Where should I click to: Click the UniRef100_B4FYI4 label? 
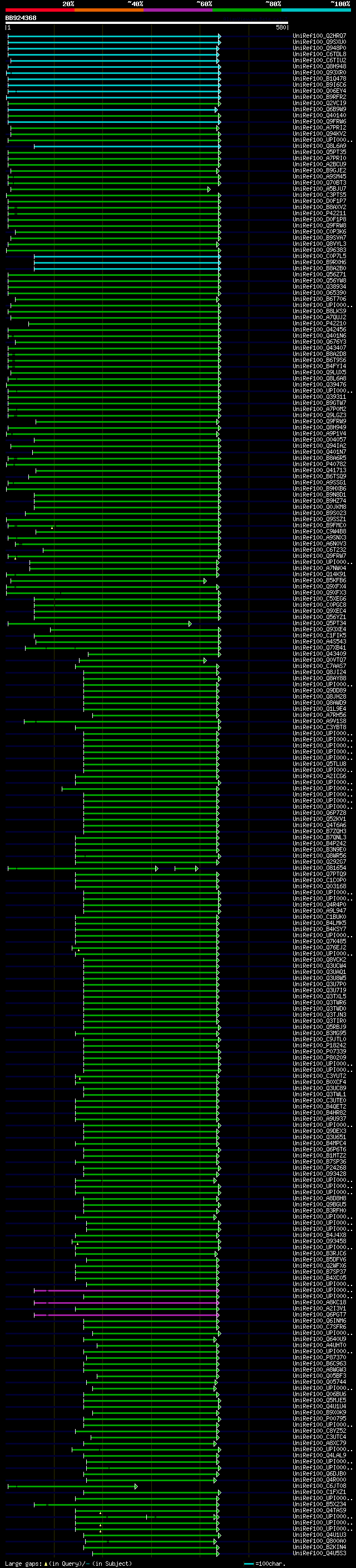coord(319,366)
